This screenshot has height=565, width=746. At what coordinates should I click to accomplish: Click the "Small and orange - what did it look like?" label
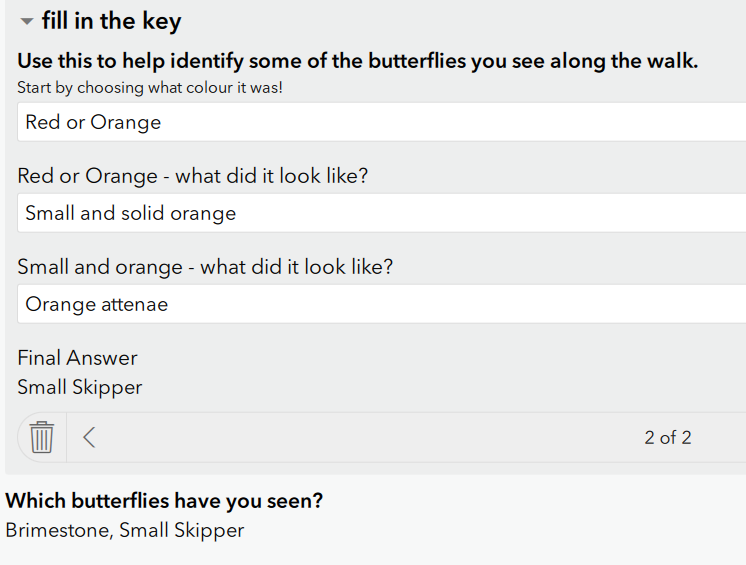pyautogui.click(x=205, y=267)
